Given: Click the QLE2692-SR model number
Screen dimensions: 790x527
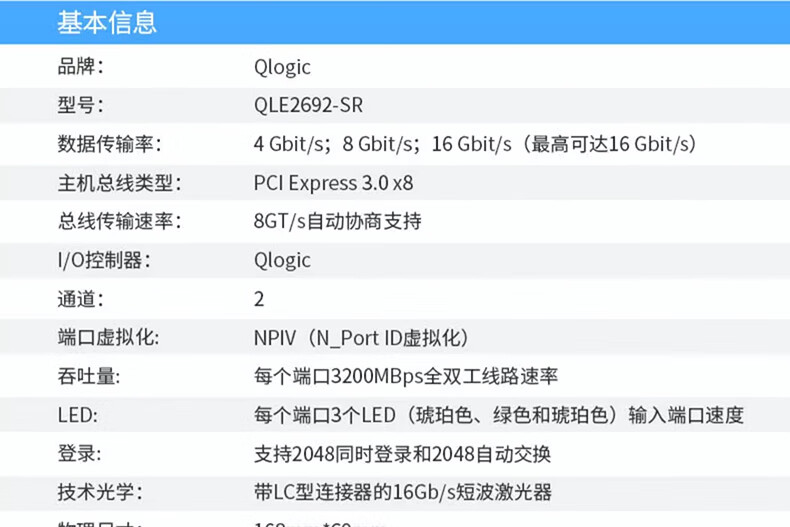Looking at the screenshot, I should click(x=308, y=105).
